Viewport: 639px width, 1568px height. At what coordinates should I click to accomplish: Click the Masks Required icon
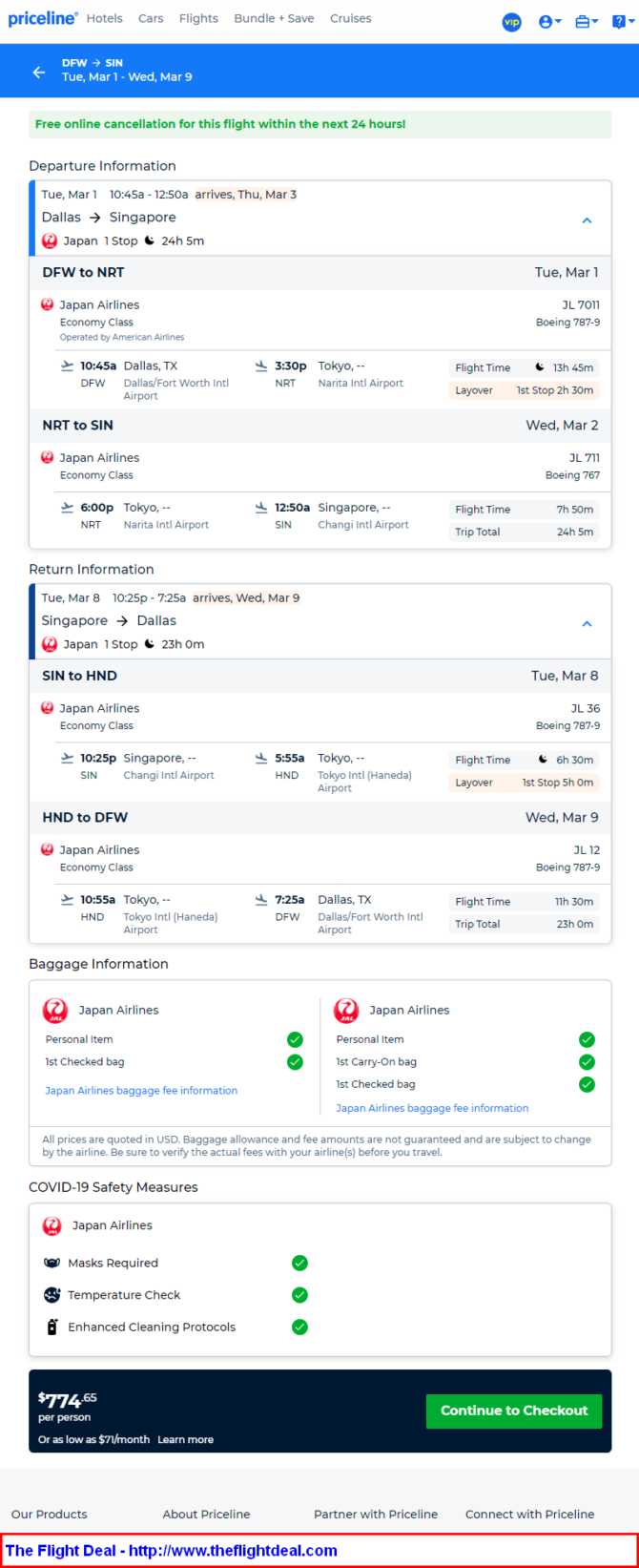coord(52,1263)
